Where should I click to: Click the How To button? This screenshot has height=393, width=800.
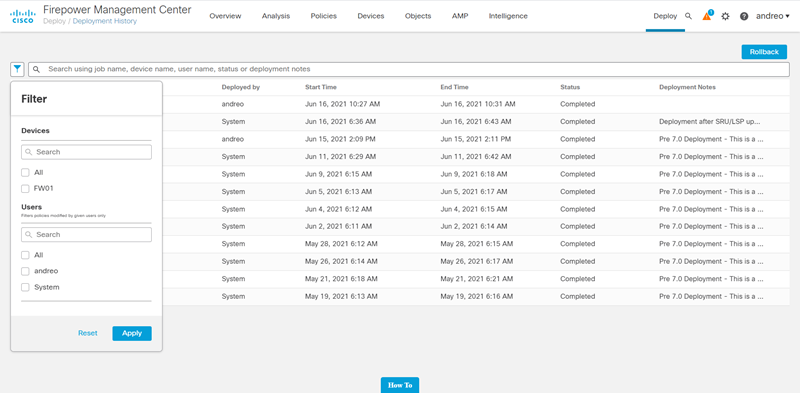pyautogui.click(x=400, y=385)
